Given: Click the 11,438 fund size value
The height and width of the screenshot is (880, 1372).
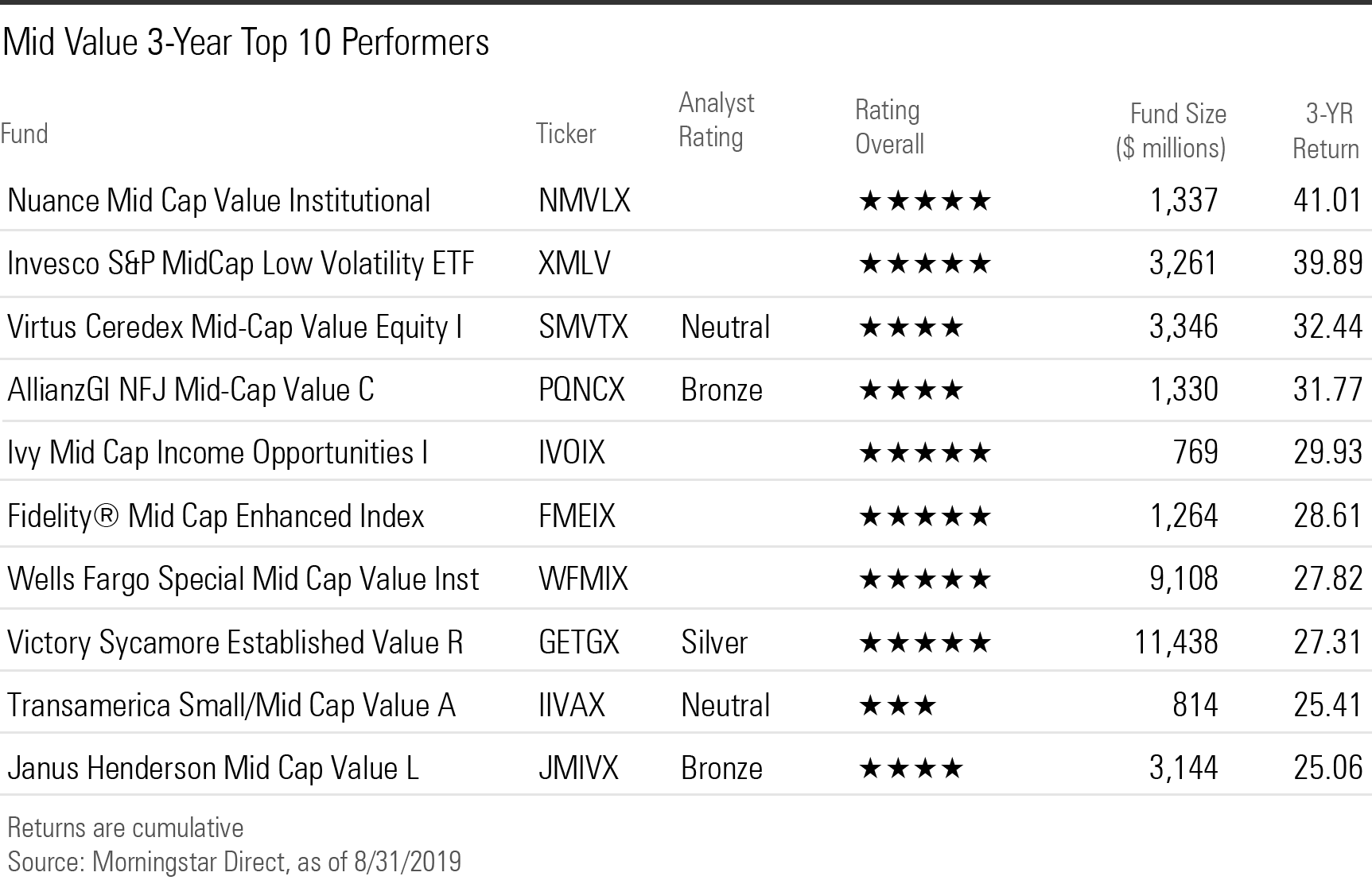Looking at the screenshot, I should click(1176, 642).
